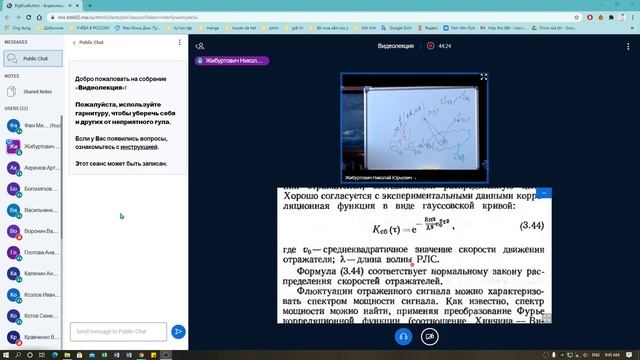Select user Калинин in the users list

33,273
